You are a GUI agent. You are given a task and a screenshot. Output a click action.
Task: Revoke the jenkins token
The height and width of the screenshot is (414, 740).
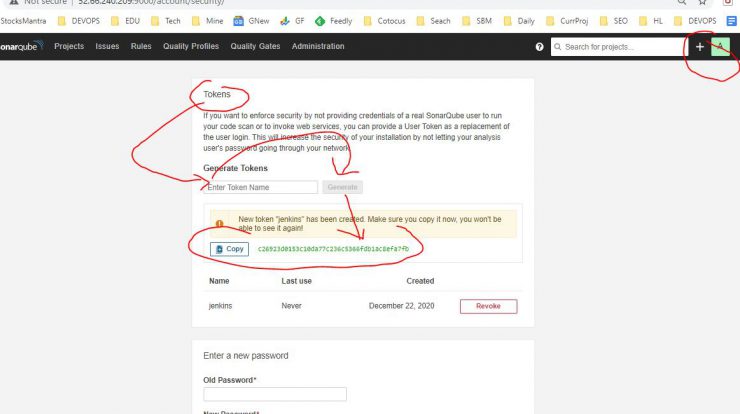click(x=488, y=306)
